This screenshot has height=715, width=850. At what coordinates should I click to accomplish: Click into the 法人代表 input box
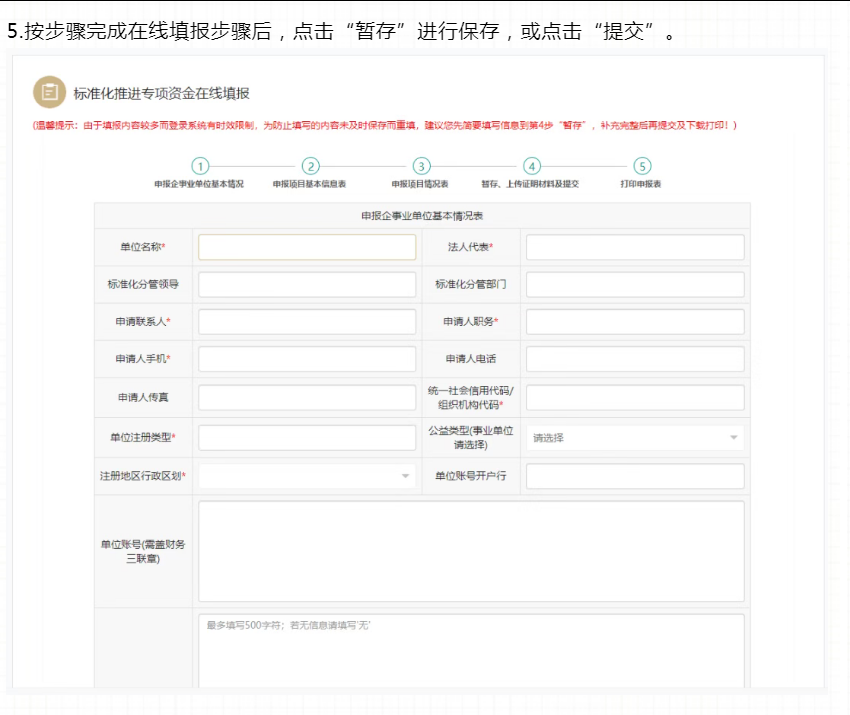[633, 246]
